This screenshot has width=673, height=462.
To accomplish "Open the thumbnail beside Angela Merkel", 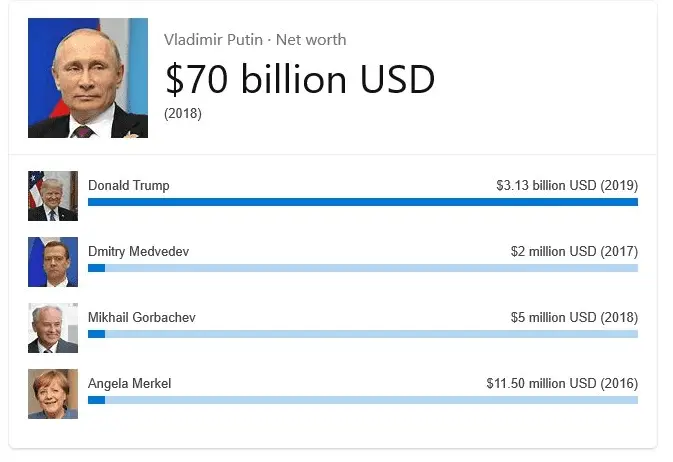I will click(53, 394).
